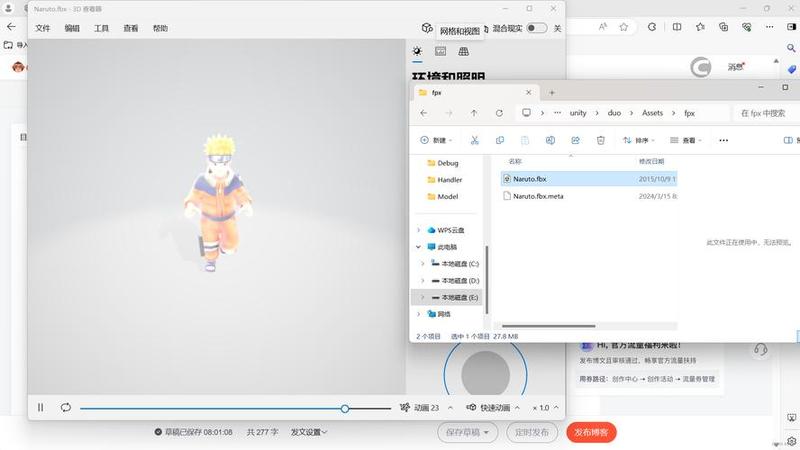Go up one folder in File Explorer

click(474, 113)
